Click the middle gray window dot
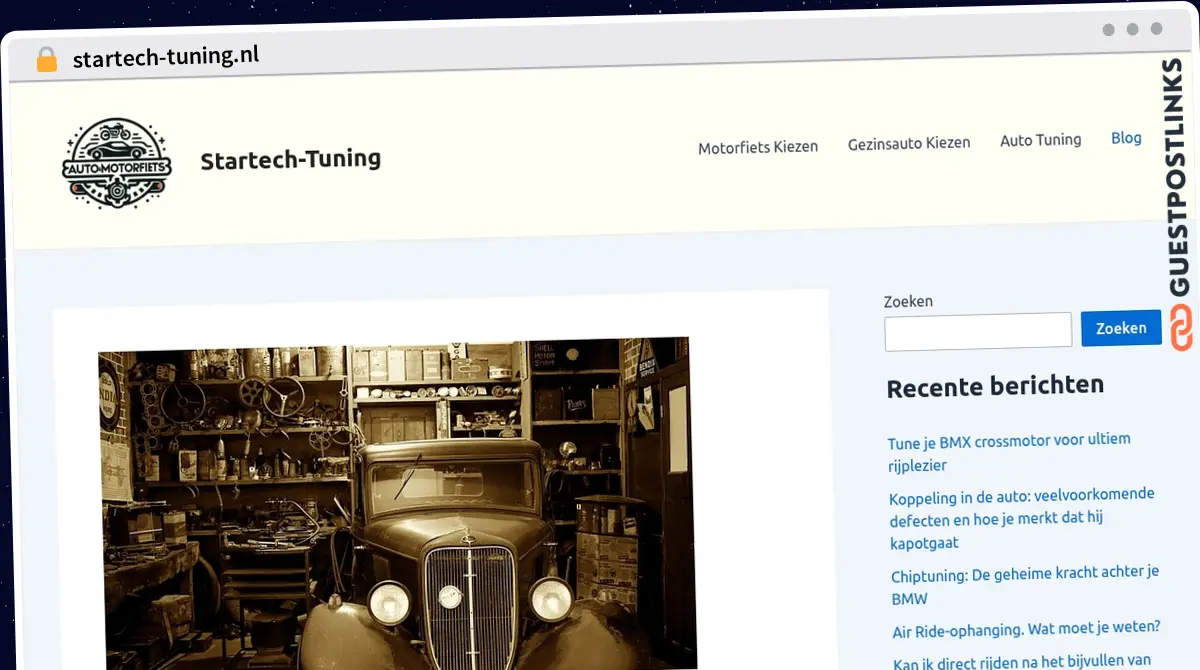 click(x=1132, y=30)
